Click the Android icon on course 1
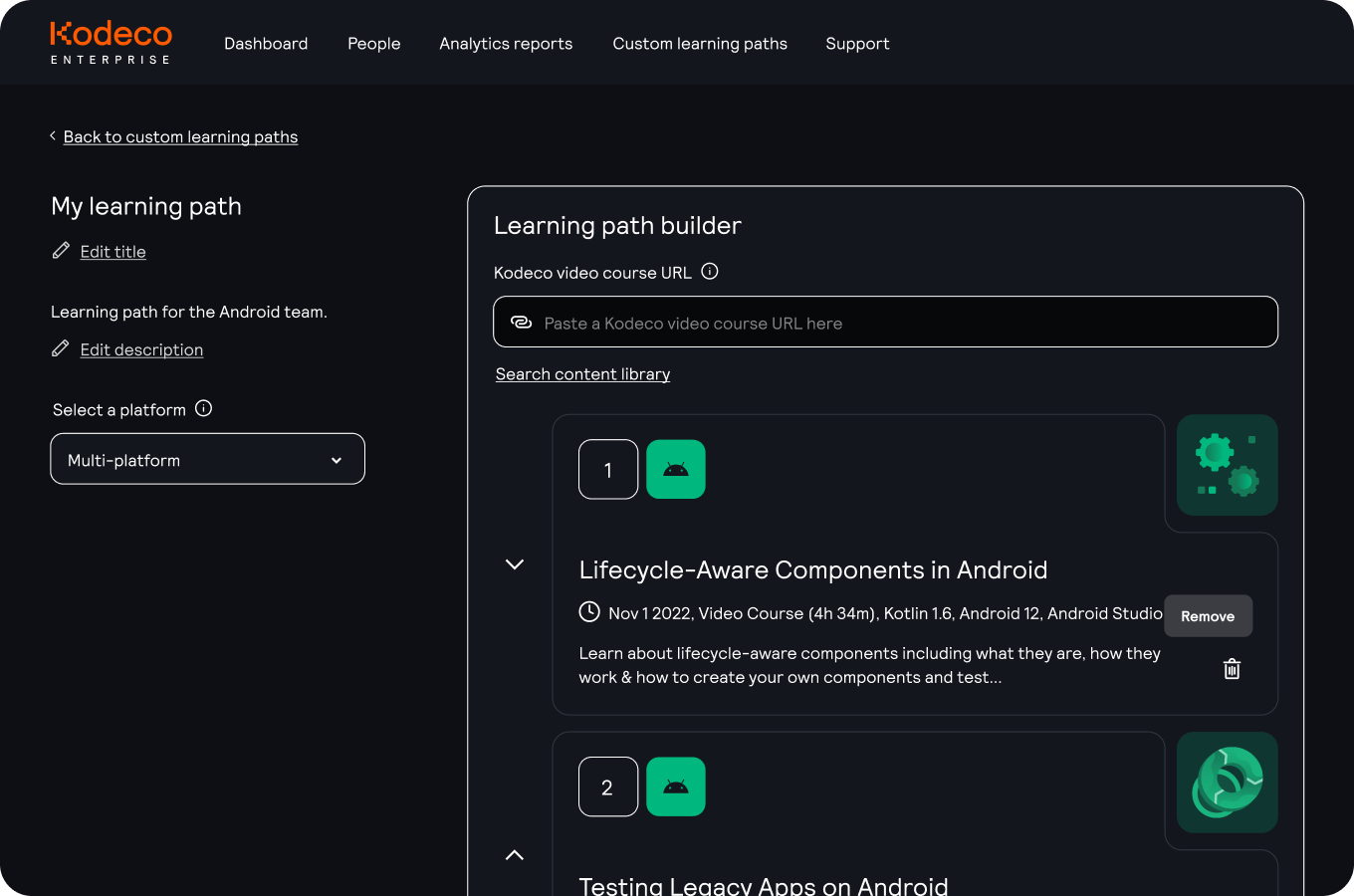1354x896 pixels. [676, 469]
